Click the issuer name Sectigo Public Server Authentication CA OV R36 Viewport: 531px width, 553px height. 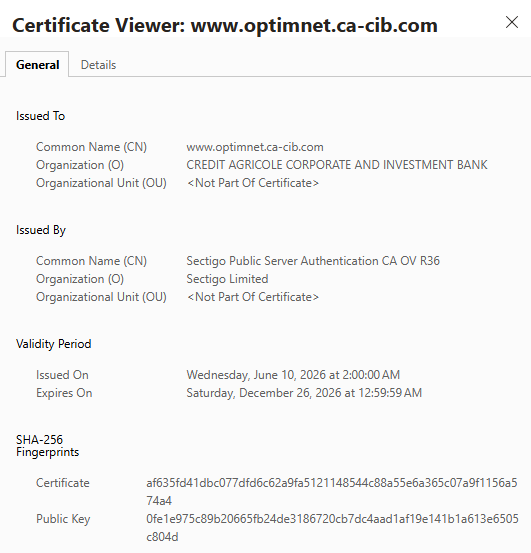313,261
